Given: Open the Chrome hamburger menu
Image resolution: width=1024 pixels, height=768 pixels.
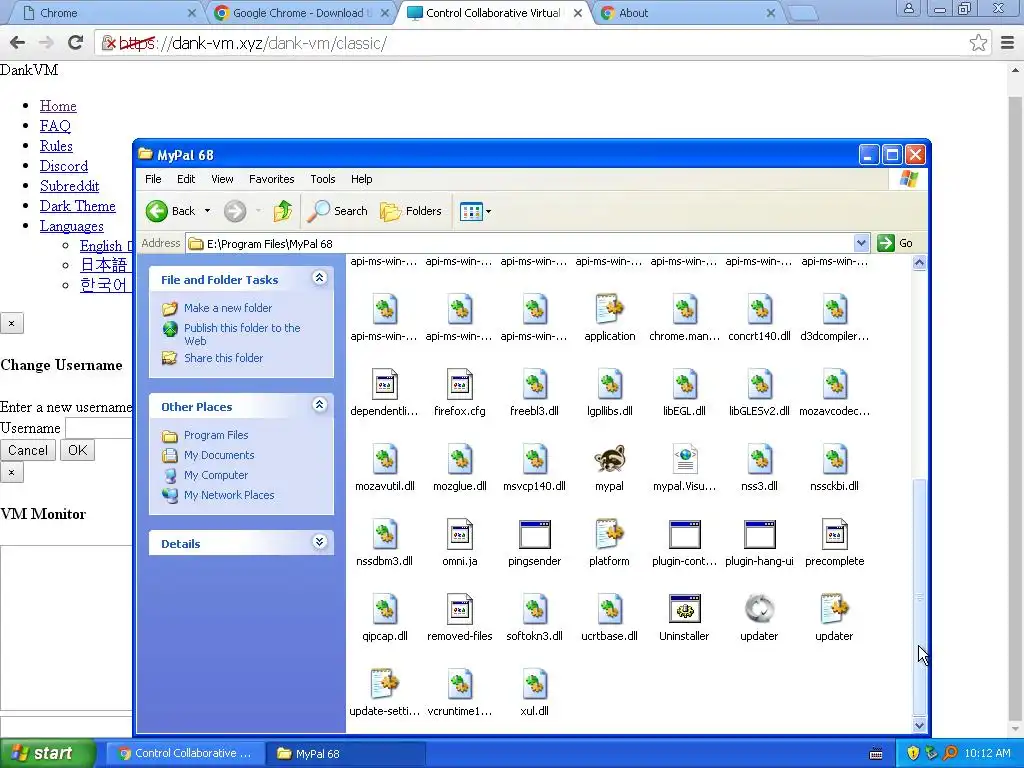Looking at the screenshot, I should (x=1008, y=43).
